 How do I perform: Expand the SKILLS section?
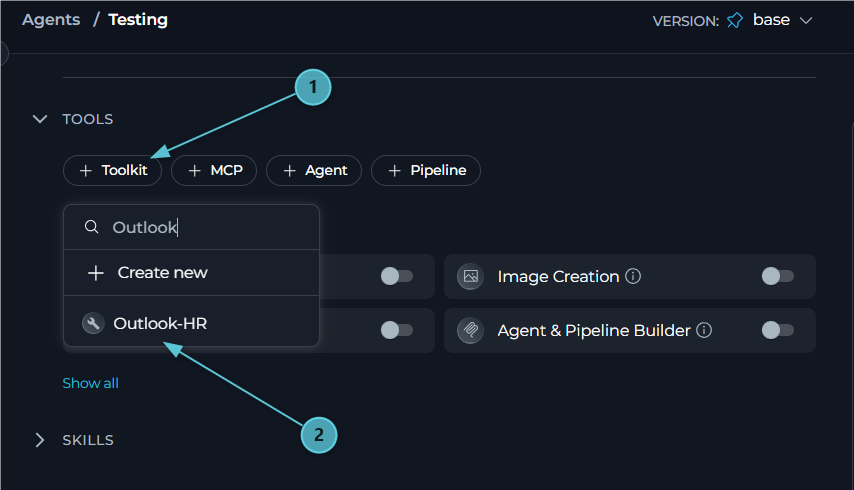click(40, 440)
